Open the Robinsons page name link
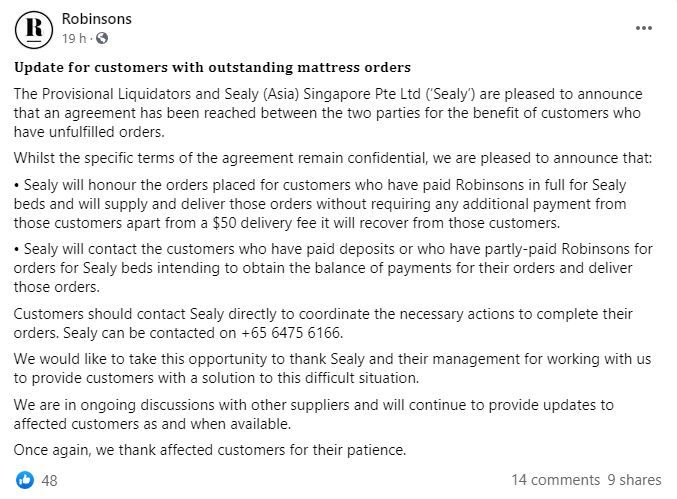This screenshot has height=499, width=677. (96, 20)
